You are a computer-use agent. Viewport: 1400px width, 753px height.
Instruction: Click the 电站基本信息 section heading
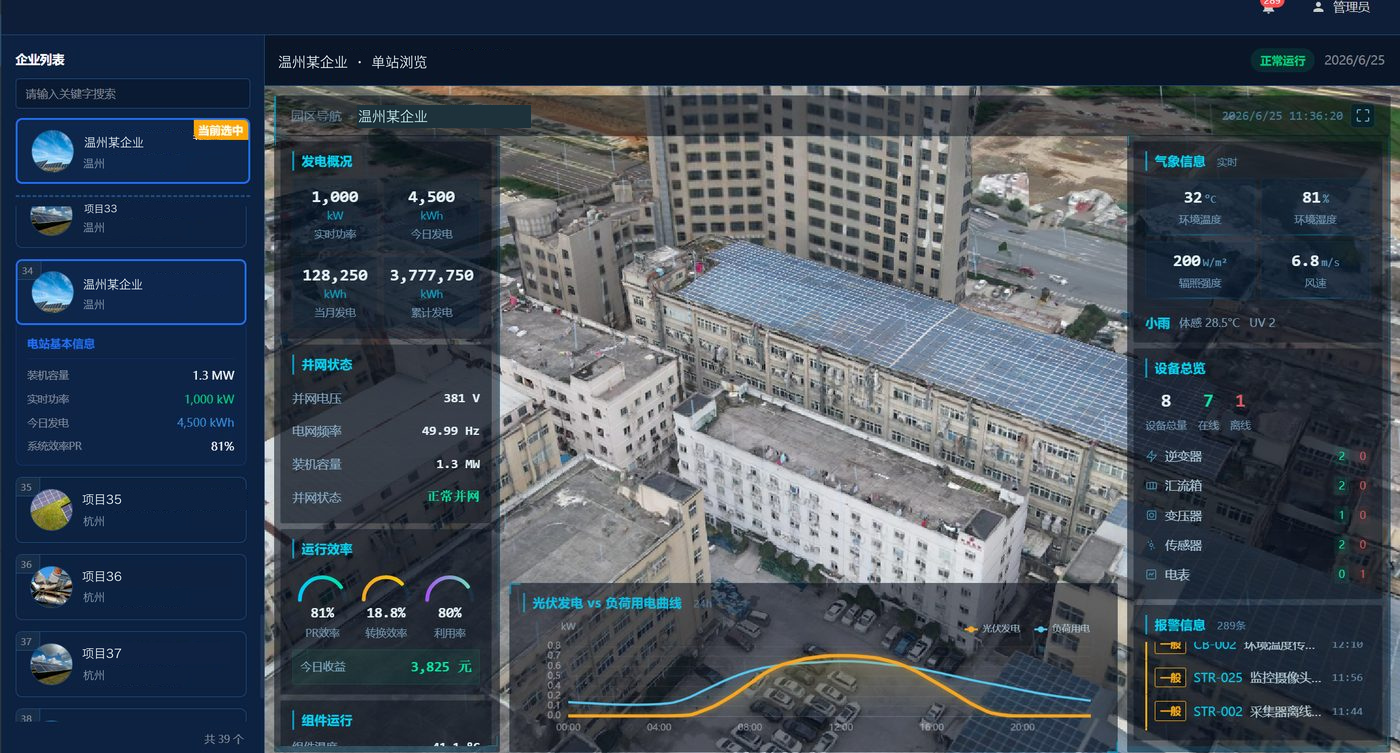[x=61, y=344]
